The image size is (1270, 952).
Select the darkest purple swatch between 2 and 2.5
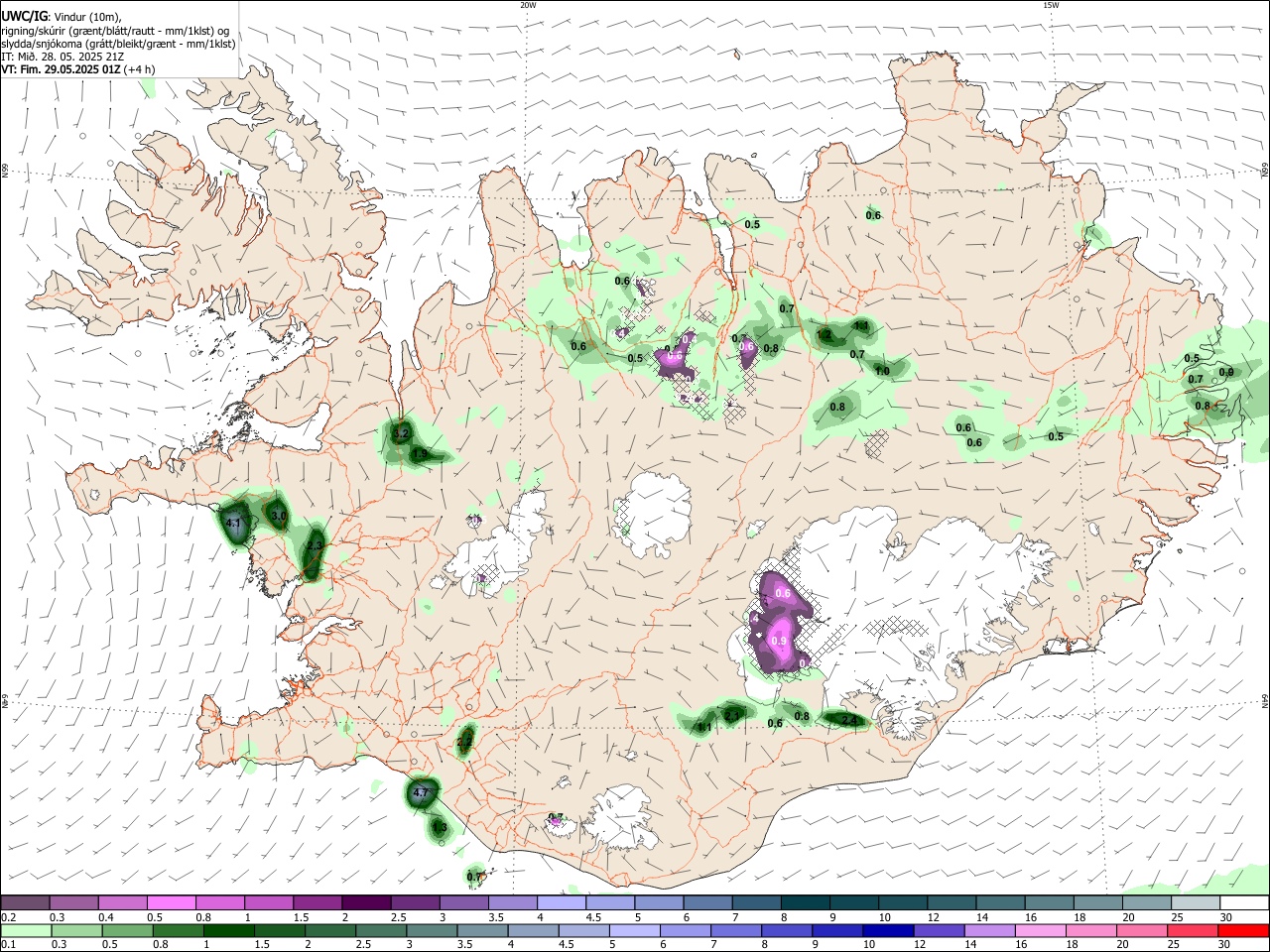click(x=366, y=902)
